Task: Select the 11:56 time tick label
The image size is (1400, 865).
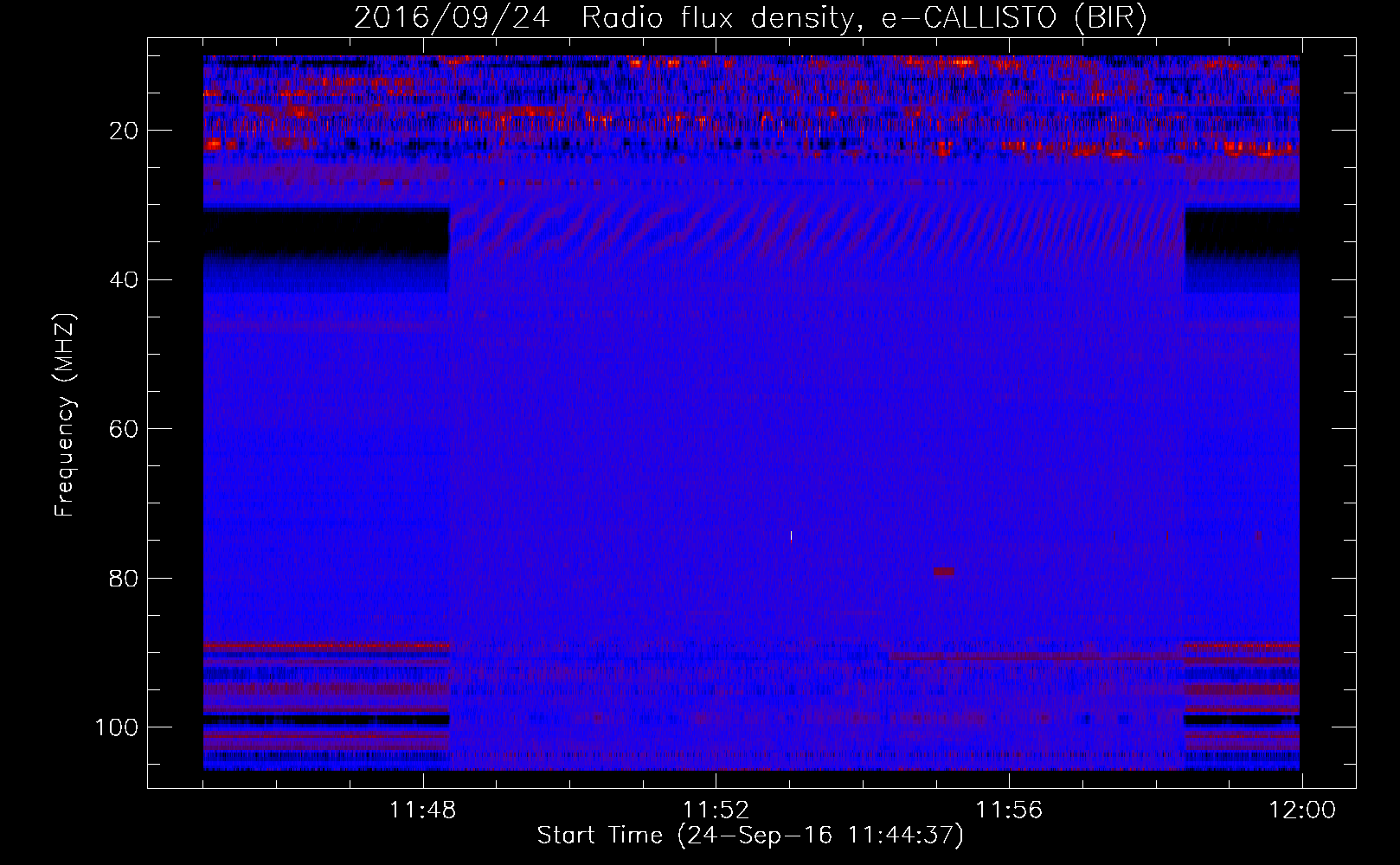Action: [x=1009, y=811]
